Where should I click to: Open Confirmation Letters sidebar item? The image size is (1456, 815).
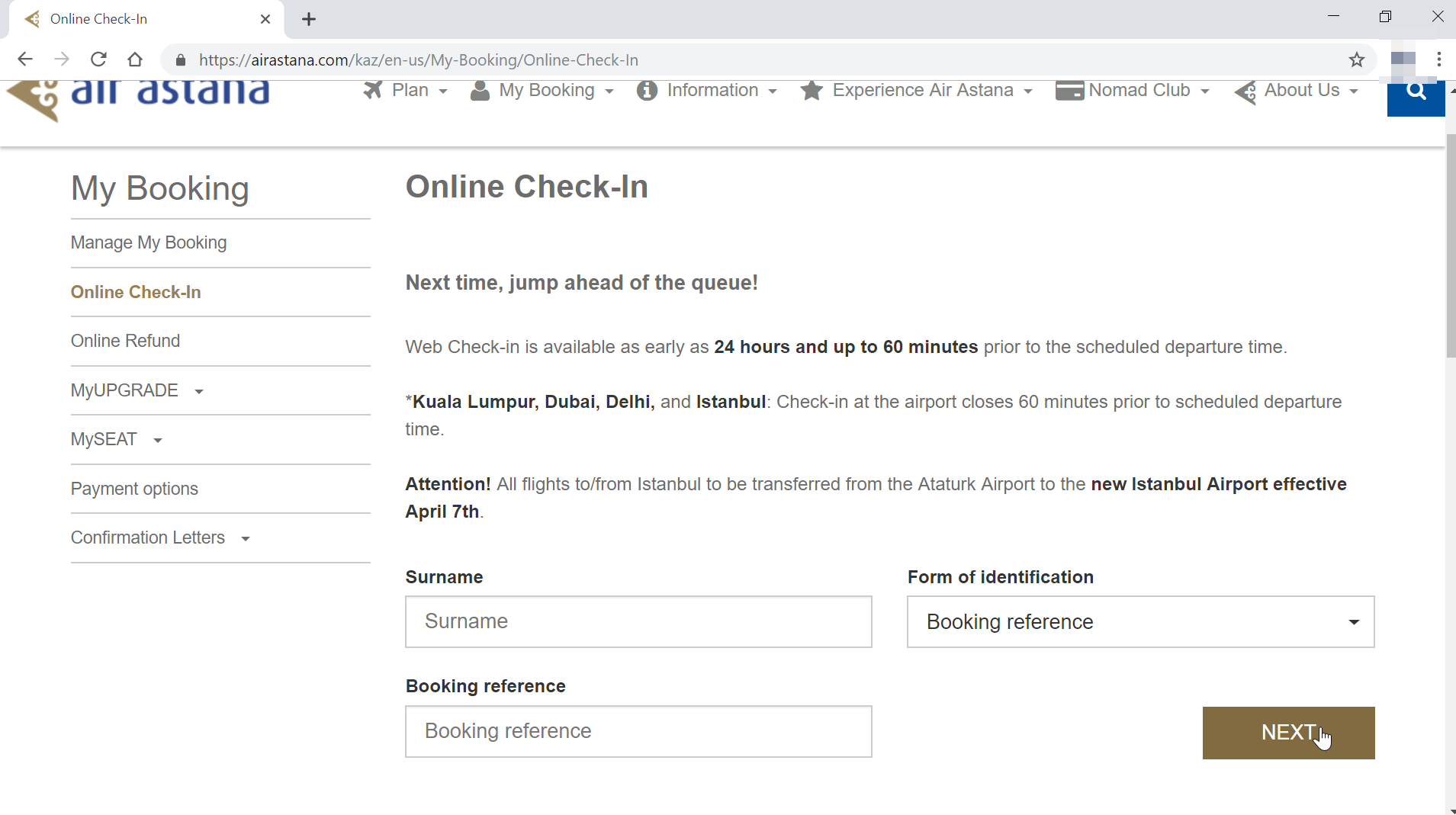tap(148, 537)
